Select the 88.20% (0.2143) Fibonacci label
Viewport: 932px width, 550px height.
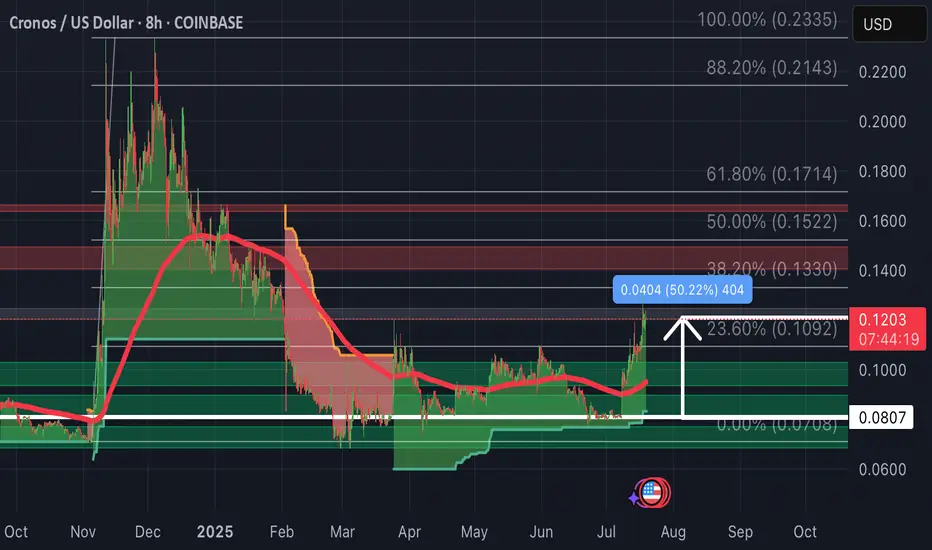click(772, 68)
